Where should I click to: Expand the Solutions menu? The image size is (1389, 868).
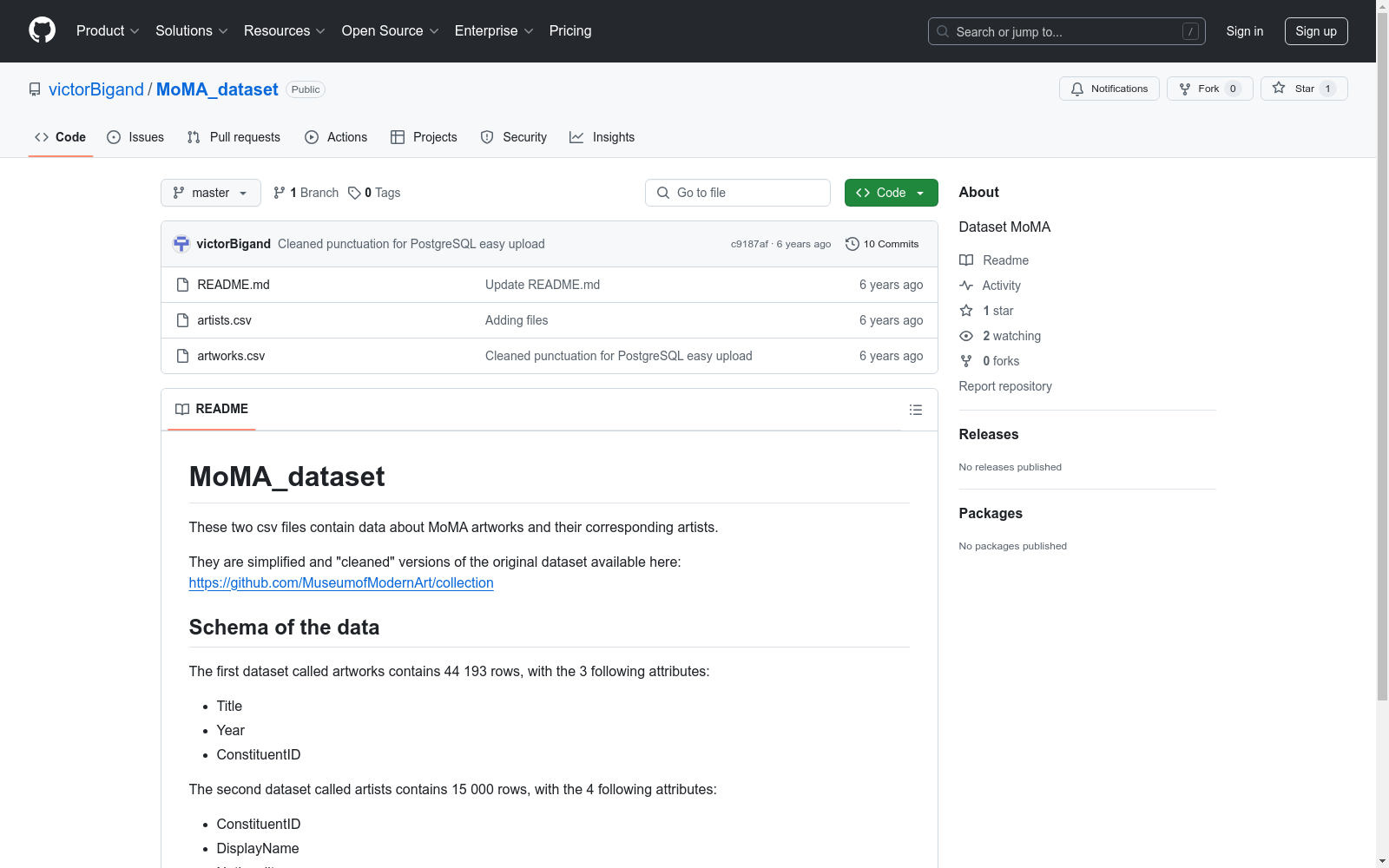click(x=192, y=30)
